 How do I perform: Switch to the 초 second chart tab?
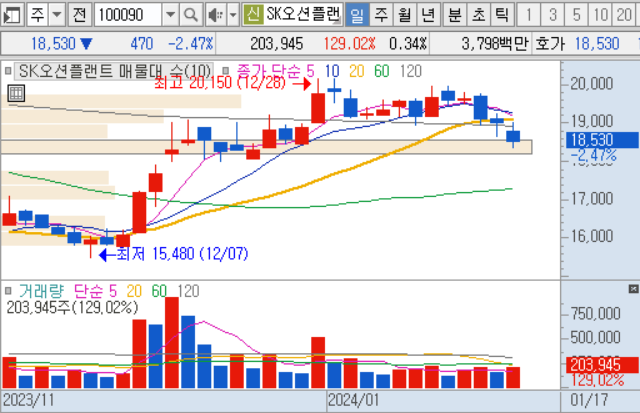pos(478,15)
